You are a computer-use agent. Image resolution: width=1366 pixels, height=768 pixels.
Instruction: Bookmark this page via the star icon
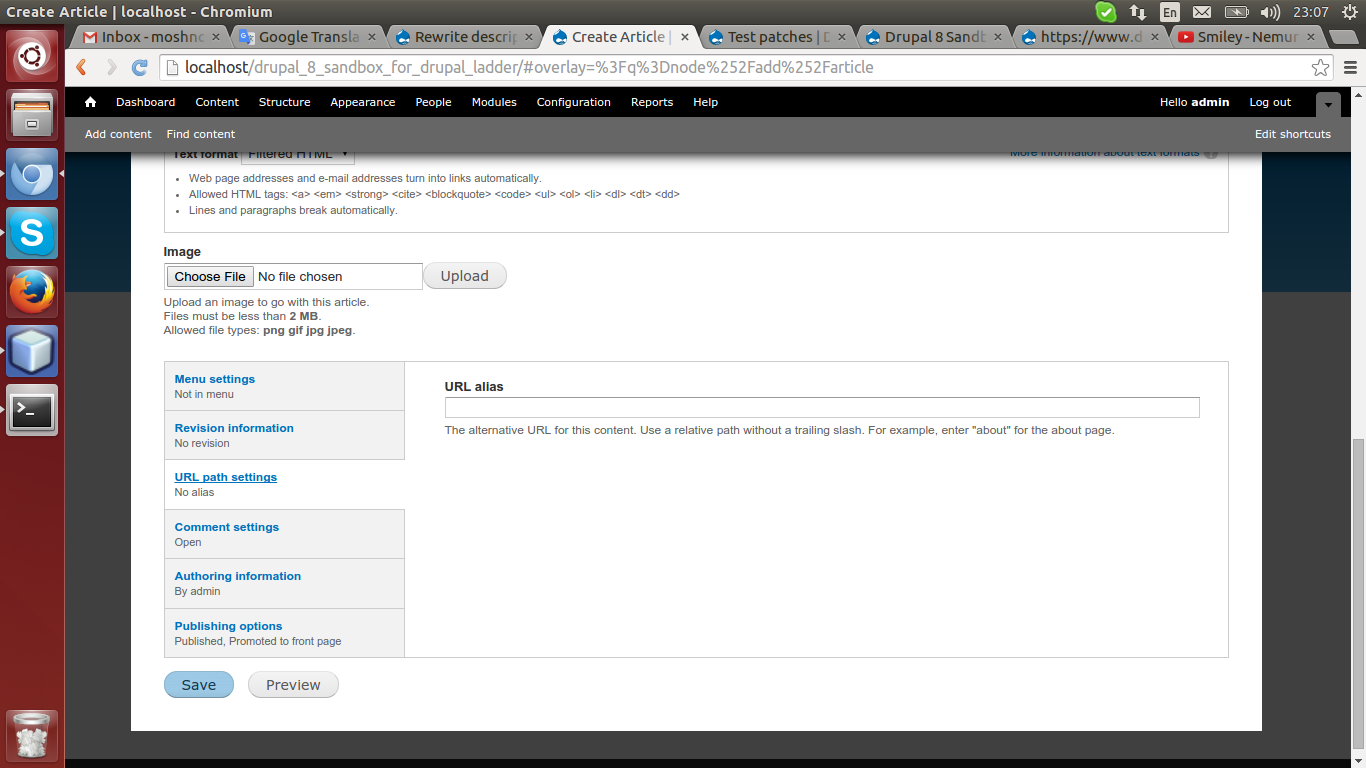point(1322,66)
